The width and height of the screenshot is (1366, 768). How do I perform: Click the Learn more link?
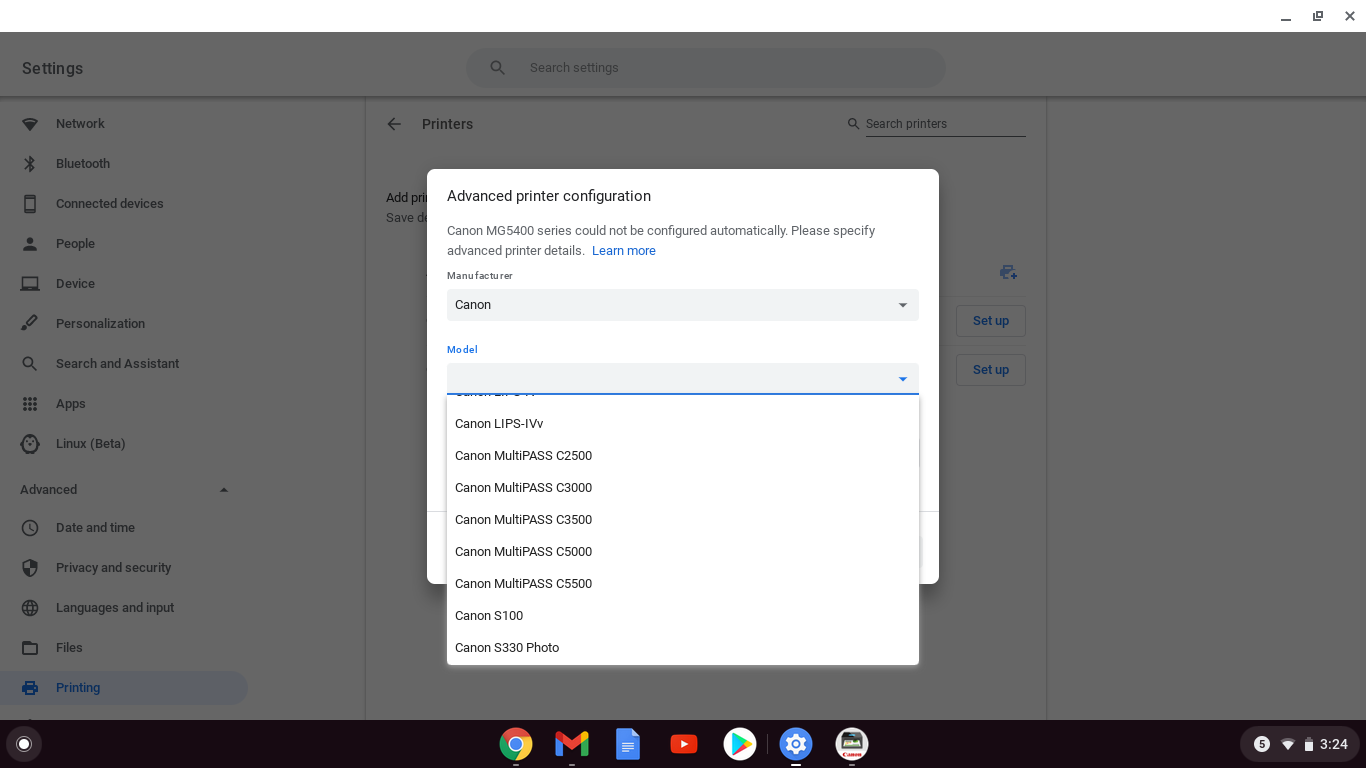click(x=623, y=251)
